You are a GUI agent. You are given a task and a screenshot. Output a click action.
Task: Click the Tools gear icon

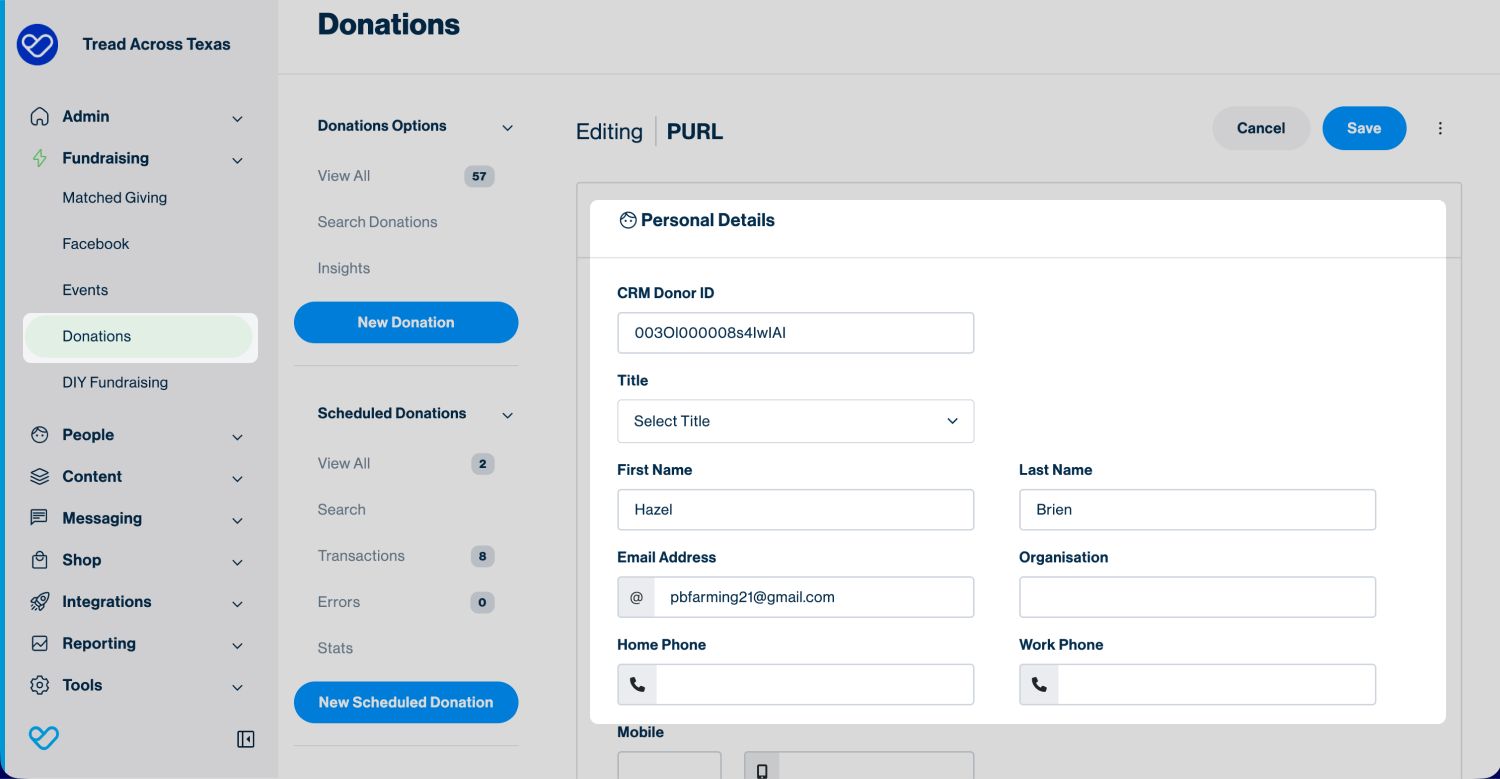click(40, 685)
